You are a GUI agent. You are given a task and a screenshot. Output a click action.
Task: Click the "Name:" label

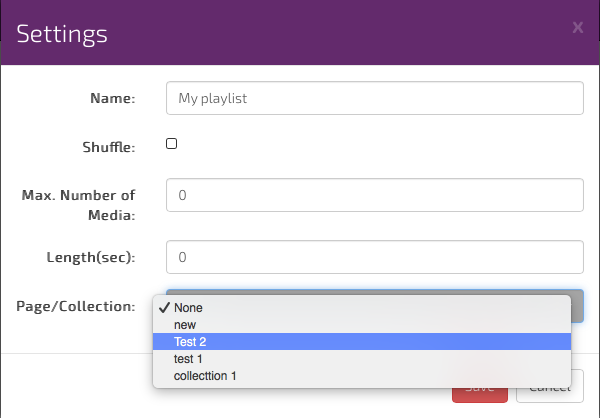point(111,99)
